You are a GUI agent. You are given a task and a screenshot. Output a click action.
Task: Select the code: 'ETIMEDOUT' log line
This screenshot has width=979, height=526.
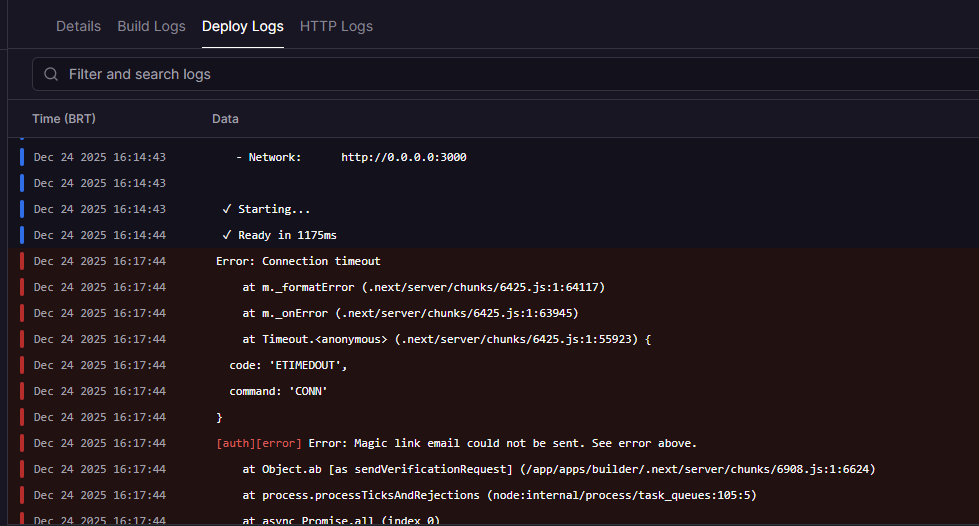tap(493, 365)
